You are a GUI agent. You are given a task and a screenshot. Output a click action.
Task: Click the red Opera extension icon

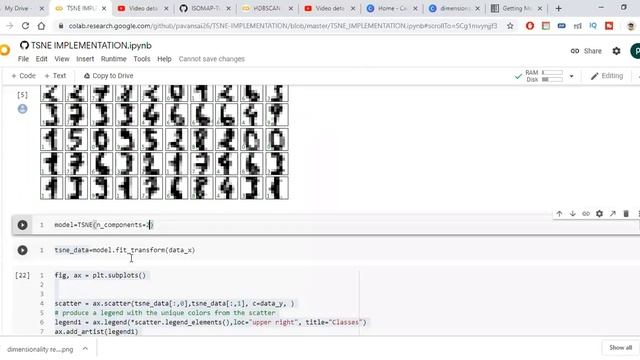point(530,26)
